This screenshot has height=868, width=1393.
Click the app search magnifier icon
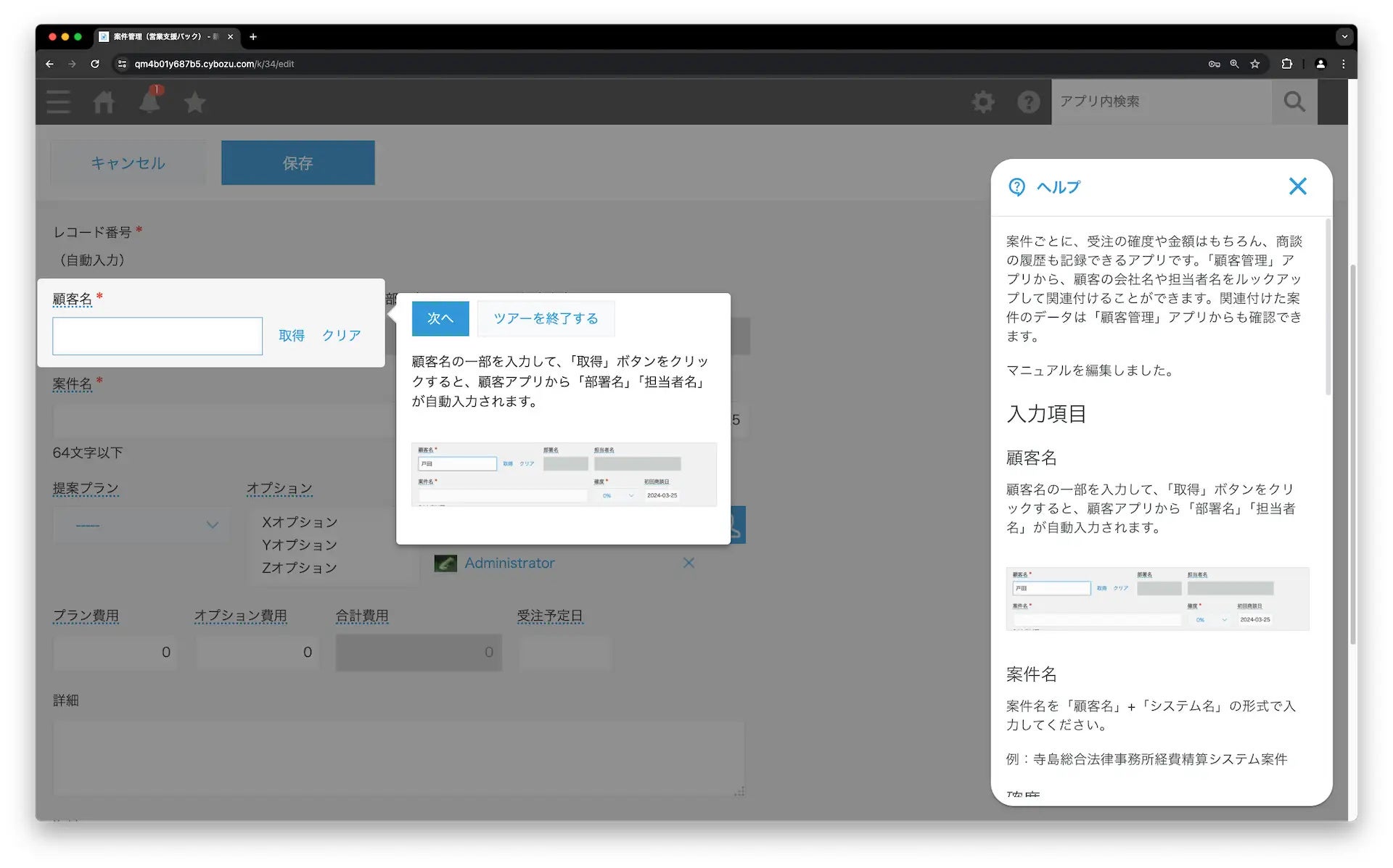(x=1294, y=102)
